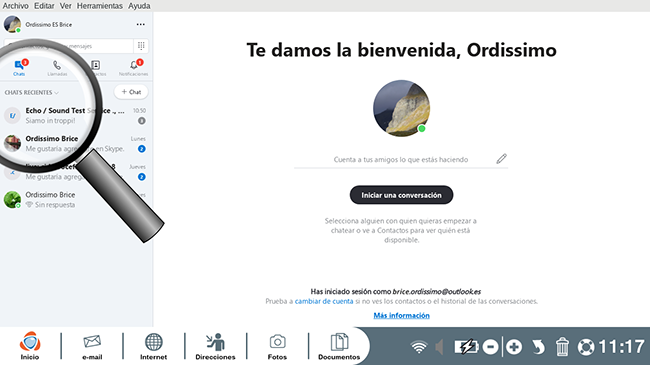Screen dimensions: 650x365
Task: Click the unread badge on the Jueves chat
Action: pyautogui.click(x=141, y=177)
